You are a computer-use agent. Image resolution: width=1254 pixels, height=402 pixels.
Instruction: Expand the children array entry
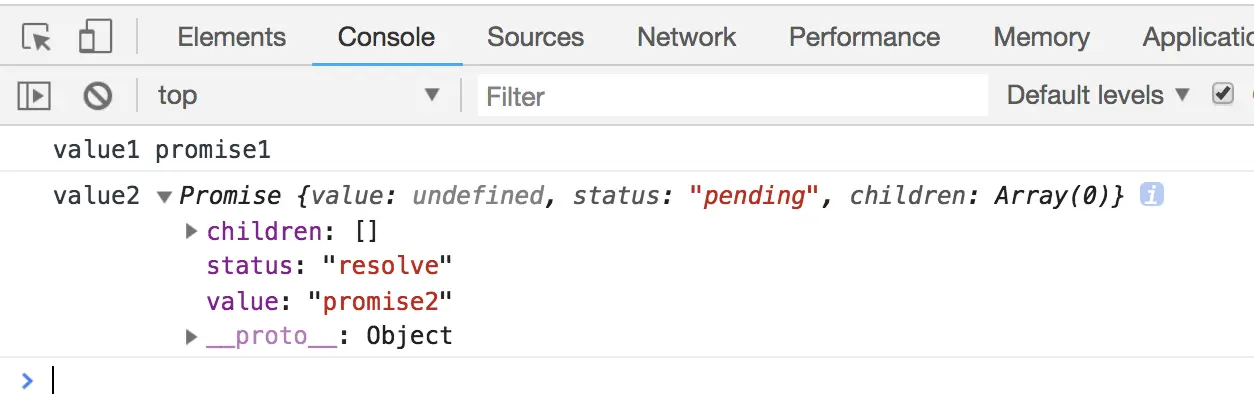[x=192, y=232]
